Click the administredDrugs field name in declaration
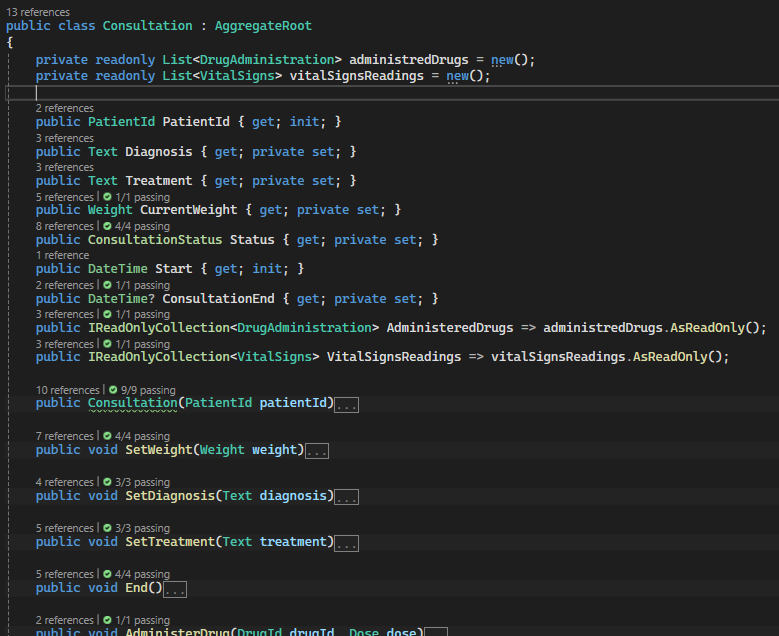This screenshot has width=779, height=636. (409, 60)
